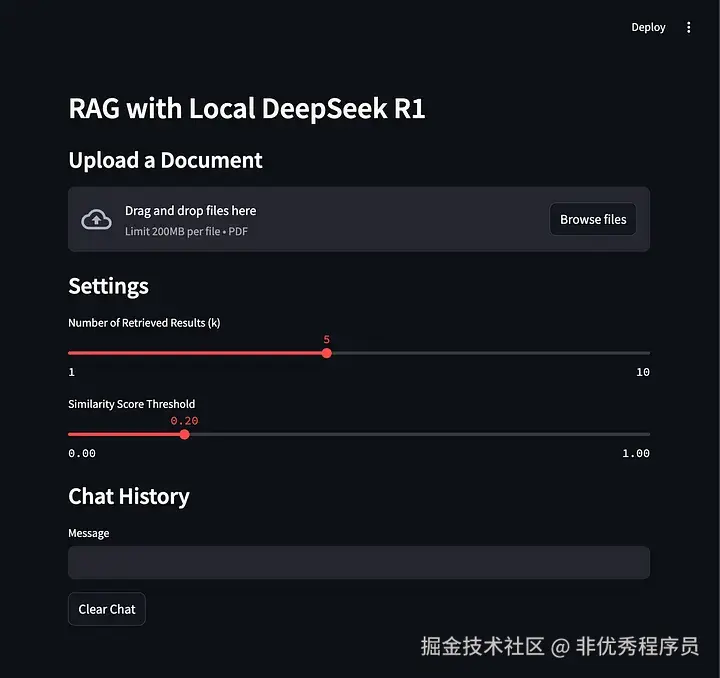Click the cloud upload icon

[x=96, y=220]
